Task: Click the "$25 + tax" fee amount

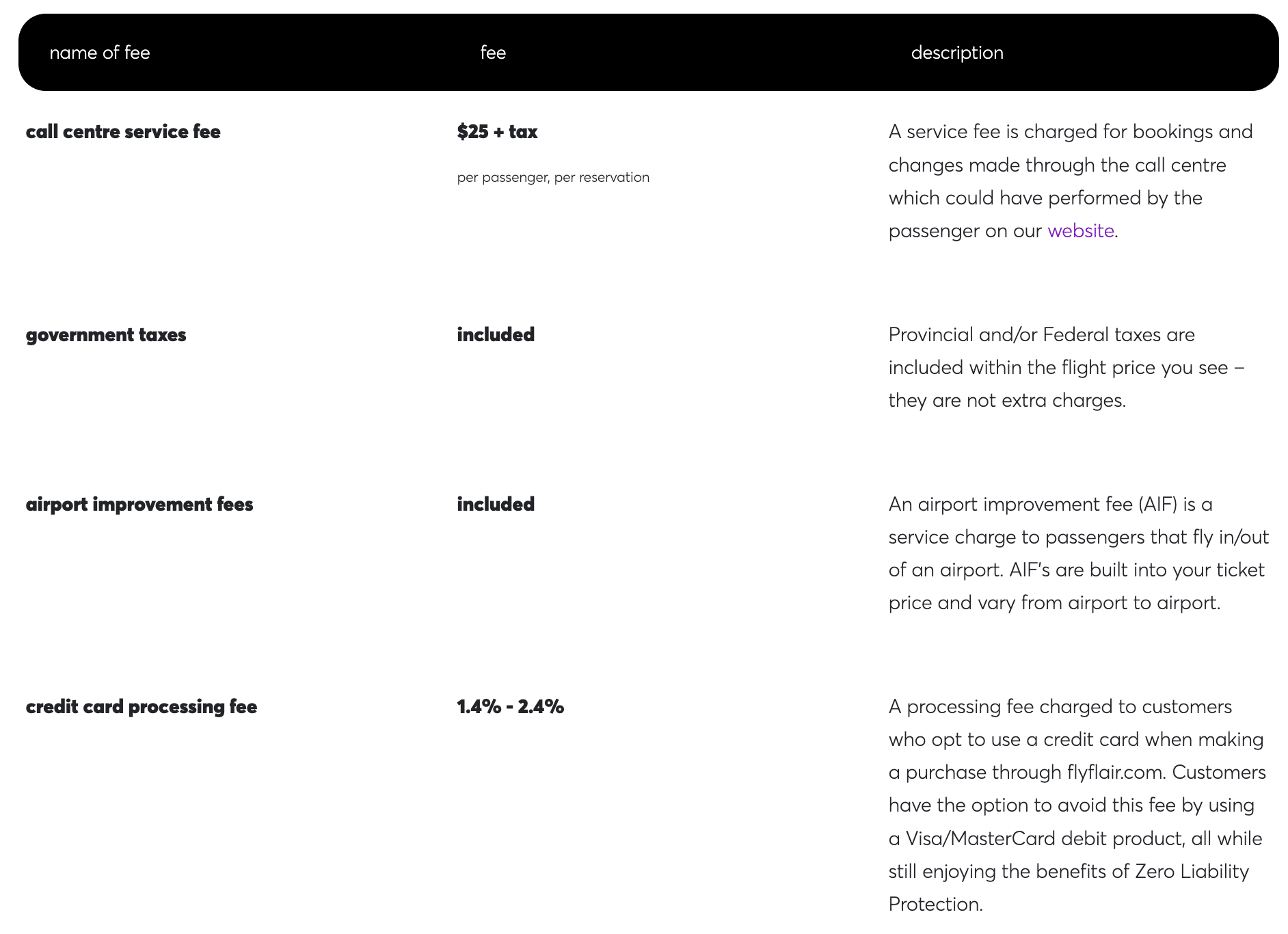Action: coord(497,132)
